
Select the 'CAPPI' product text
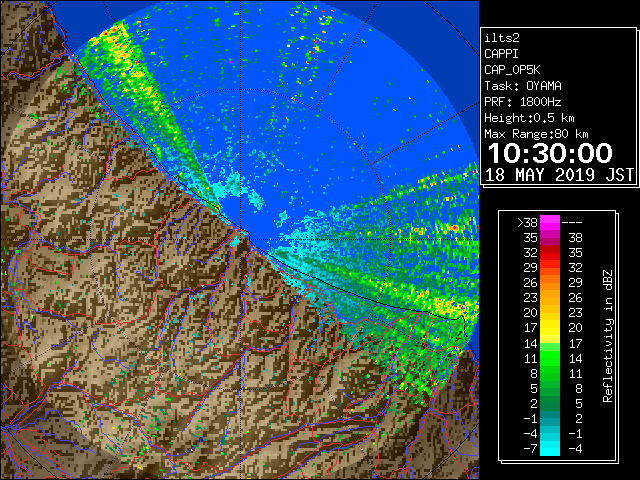coord(501,54)
